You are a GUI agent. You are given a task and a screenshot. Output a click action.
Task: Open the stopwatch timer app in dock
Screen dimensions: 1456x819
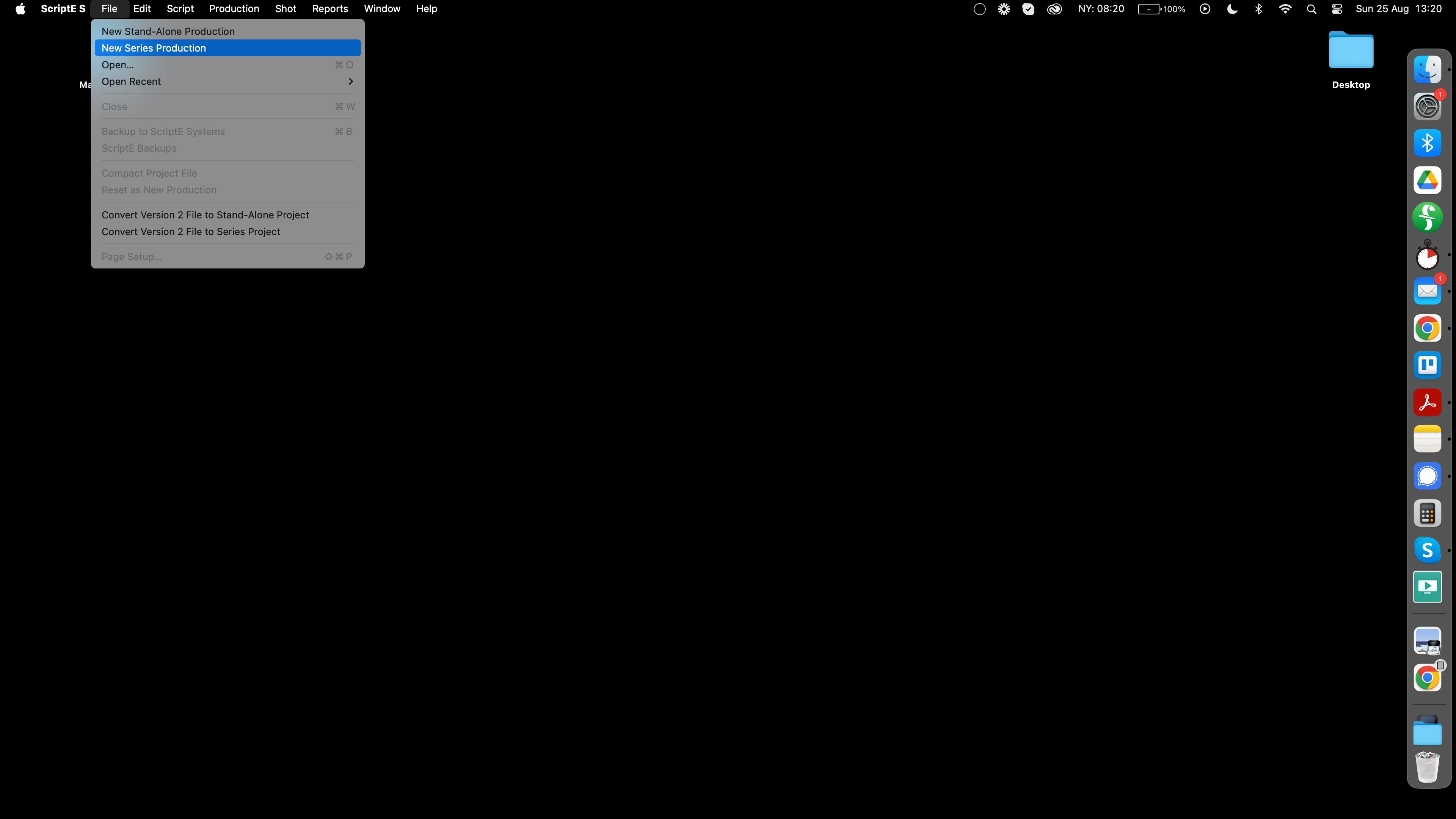(1426, 256)
